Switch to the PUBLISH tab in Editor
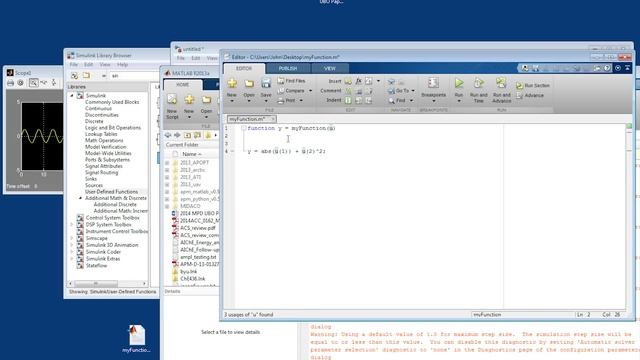The height and width of the screenshot is (360, 640). (288, 69)
